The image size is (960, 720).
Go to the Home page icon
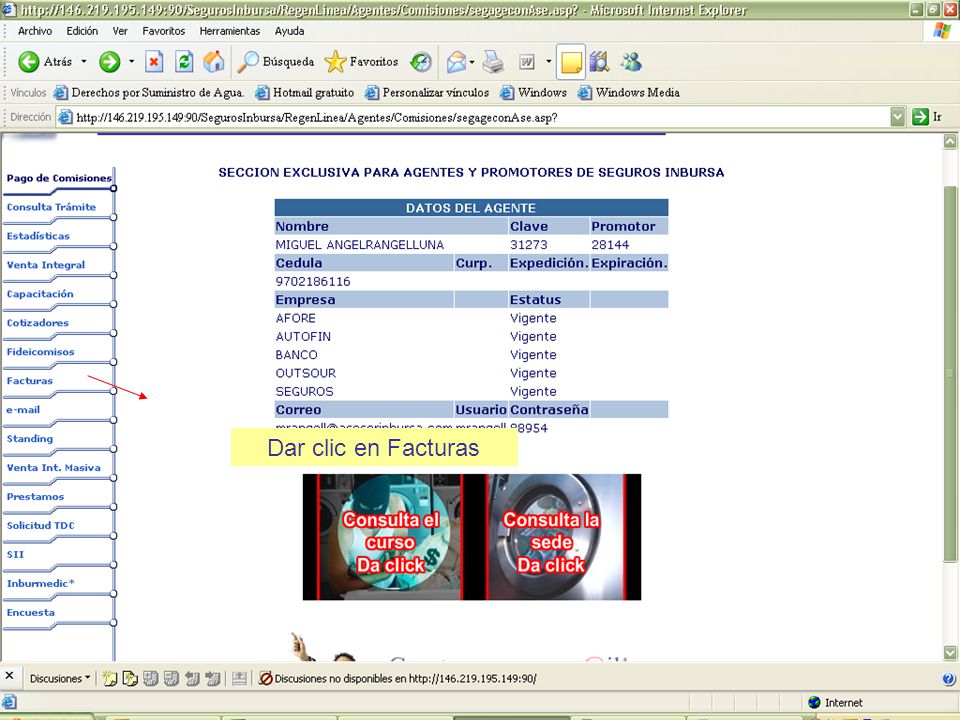(214, 62)
